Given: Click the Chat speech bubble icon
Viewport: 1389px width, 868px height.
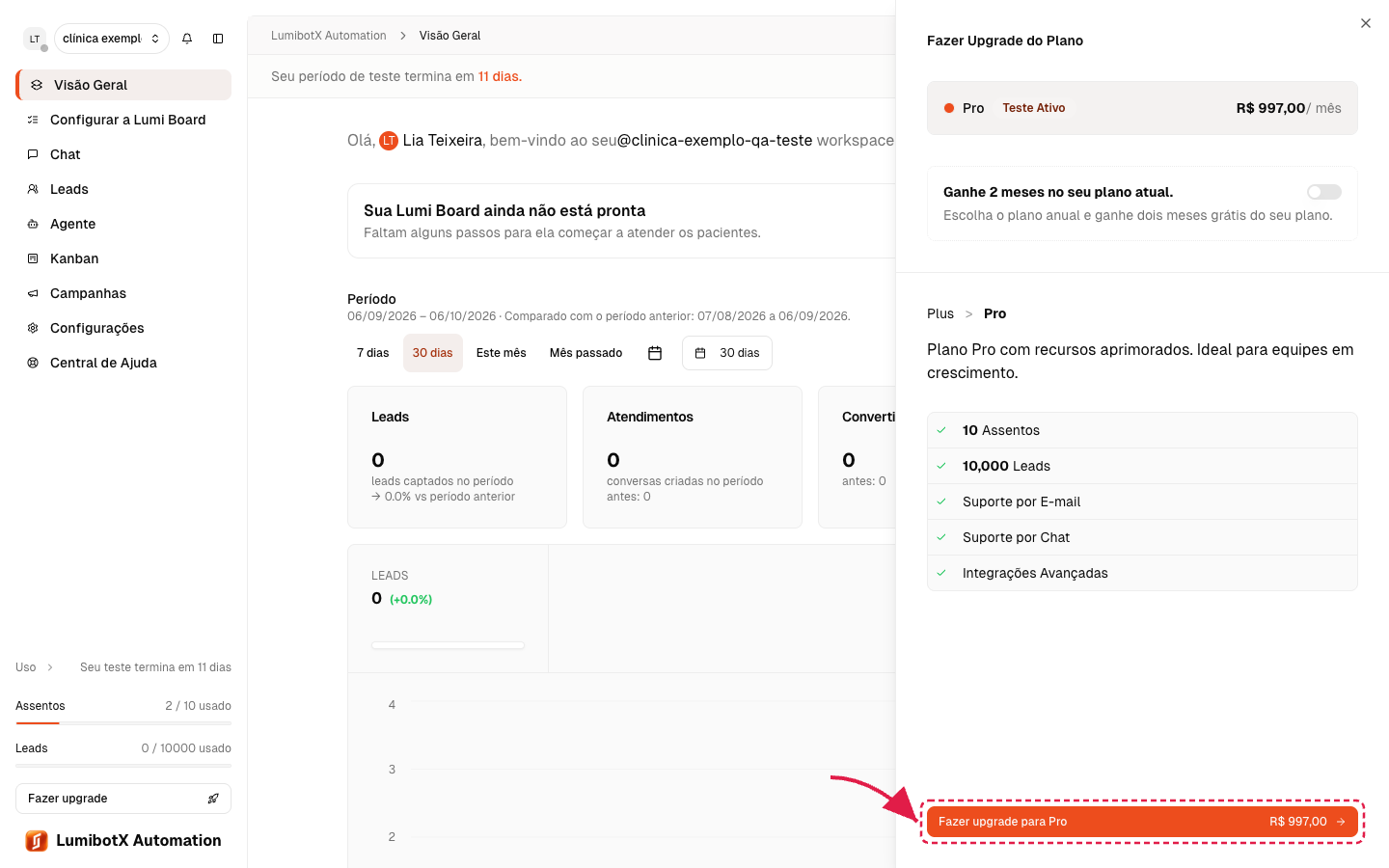Looking at the screenshot, I should click(x=33, y=154).
